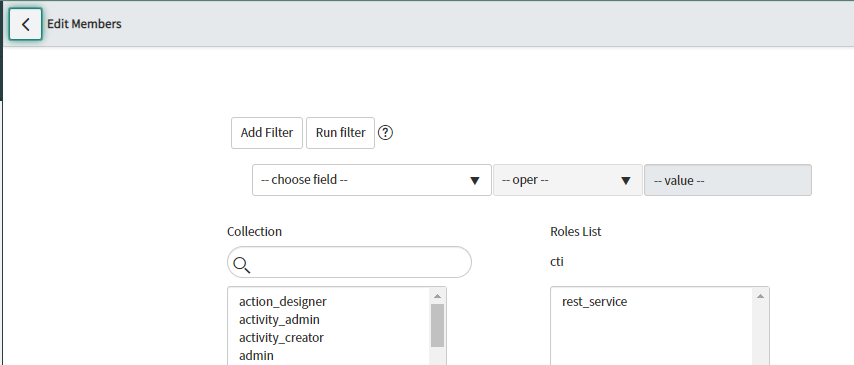Open the oper operator dropdown
854x365 pixels.
[568, 180]
